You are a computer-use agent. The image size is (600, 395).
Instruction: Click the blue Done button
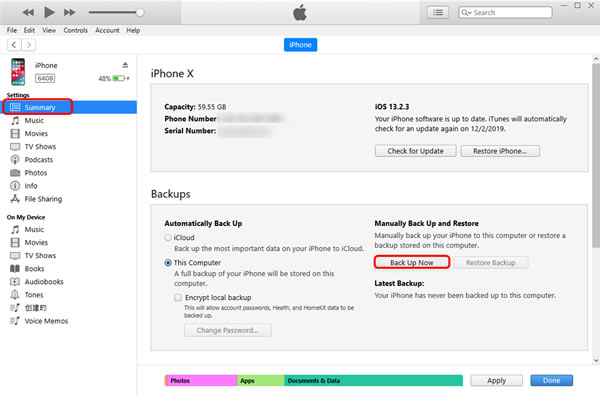click(551, 380)
